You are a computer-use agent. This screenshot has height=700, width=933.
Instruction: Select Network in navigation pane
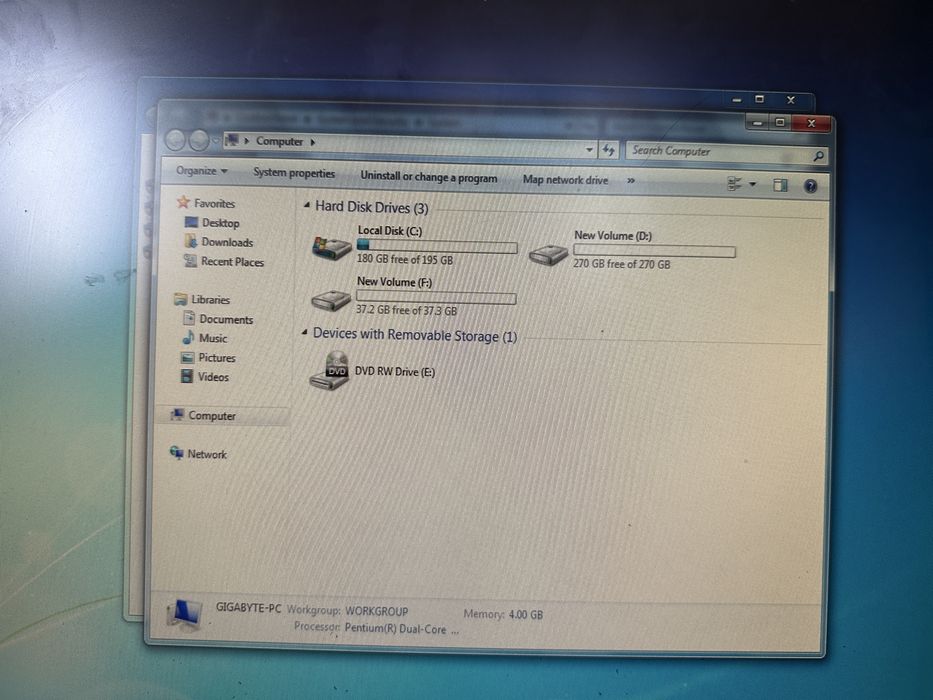(x=207, y=454)
